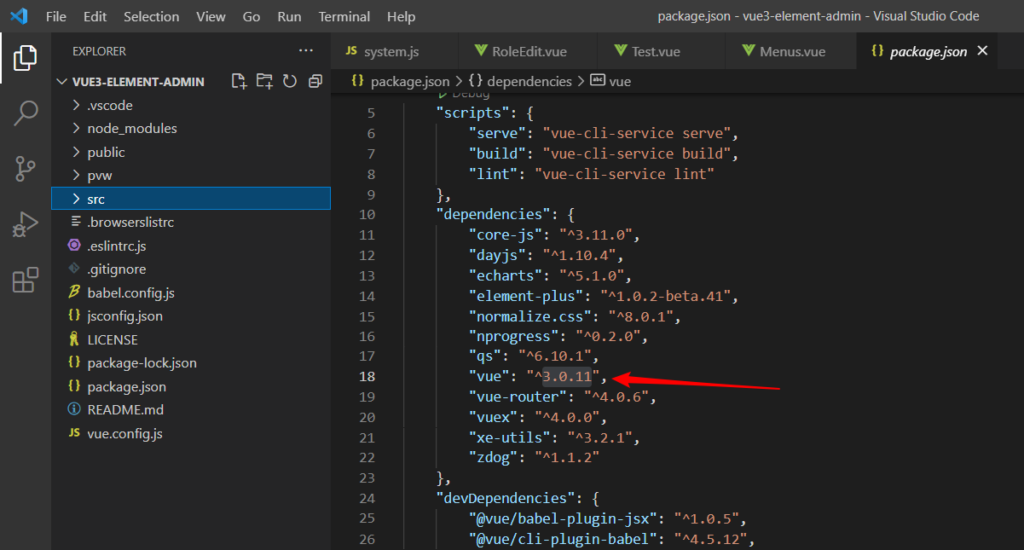The height and width of the screenshot is (550, 1024).
Task: Expand the src folder
Action: (x=191, y=199)
